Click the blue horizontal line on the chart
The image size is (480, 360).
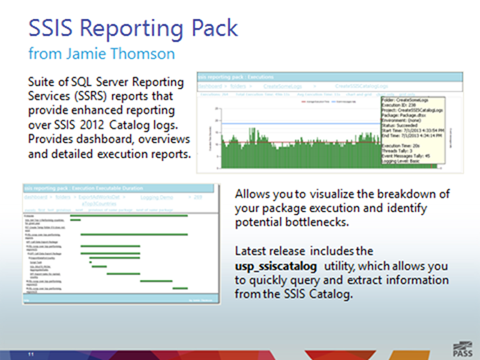[x=301, y=124]
